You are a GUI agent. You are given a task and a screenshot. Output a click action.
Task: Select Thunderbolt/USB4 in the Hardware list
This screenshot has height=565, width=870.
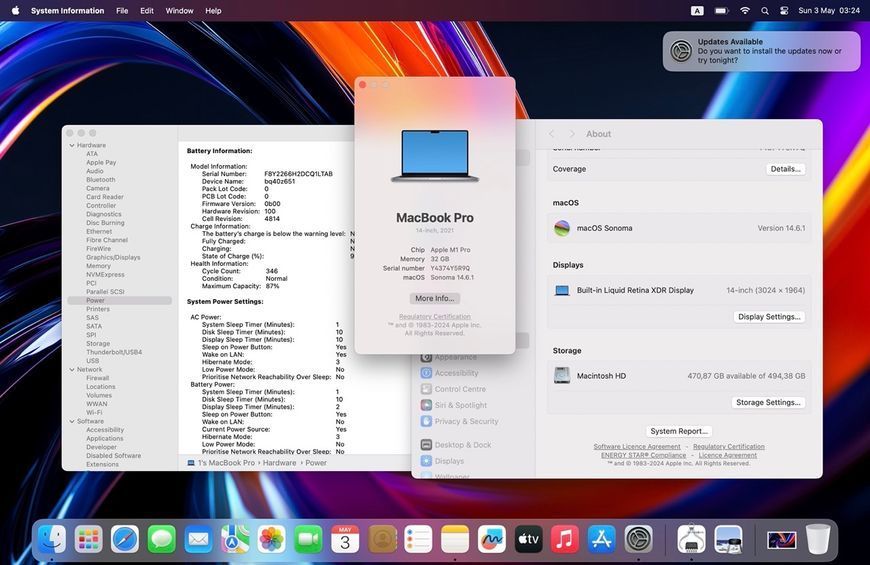coord(114,352)
